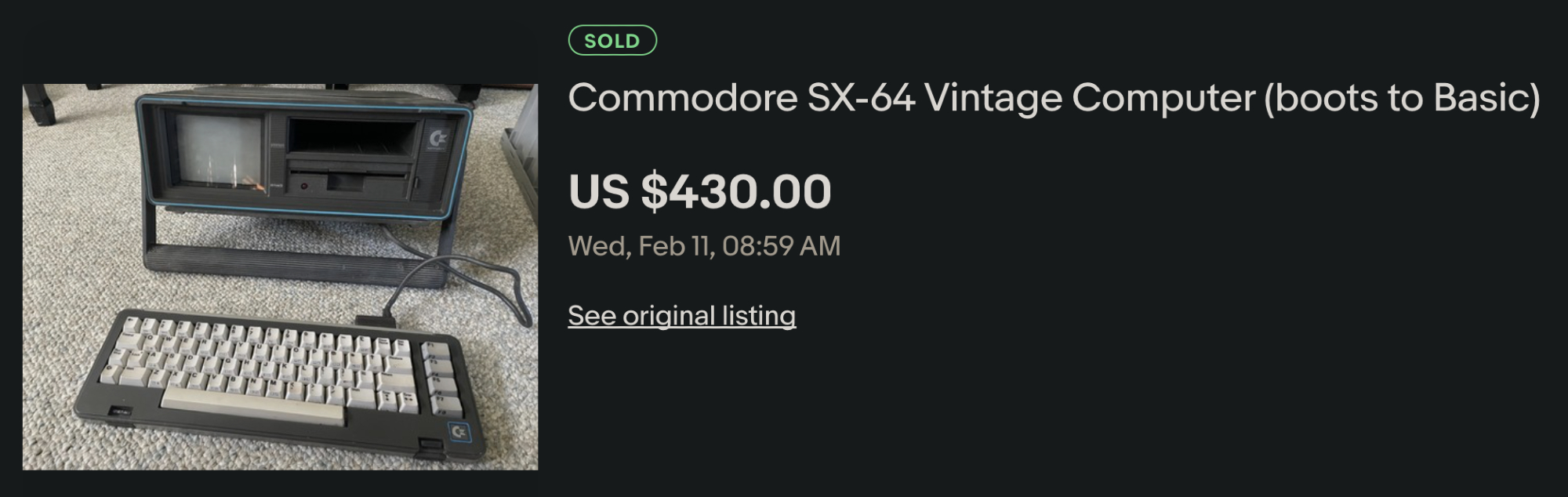1568x497 pixels.
Task: Click the built-in CRT screen in the photo
Action: [217, 150]
